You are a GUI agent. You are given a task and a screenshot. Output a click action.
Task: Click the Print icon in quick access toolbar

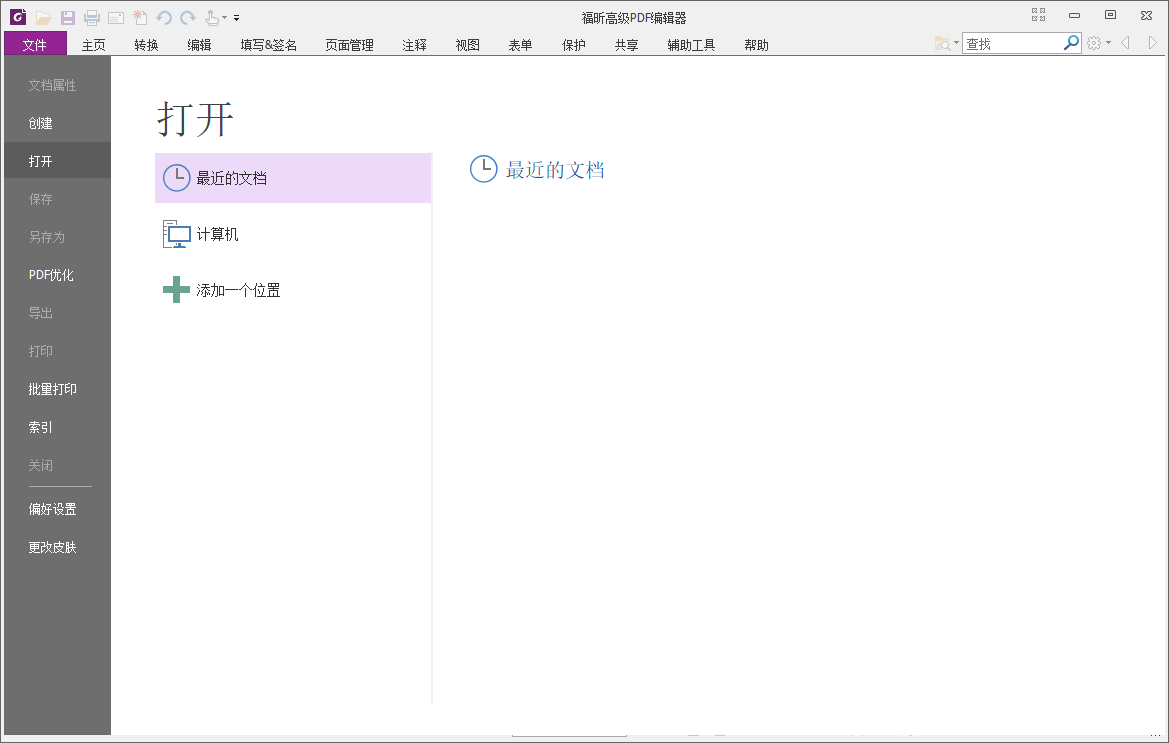90,17
